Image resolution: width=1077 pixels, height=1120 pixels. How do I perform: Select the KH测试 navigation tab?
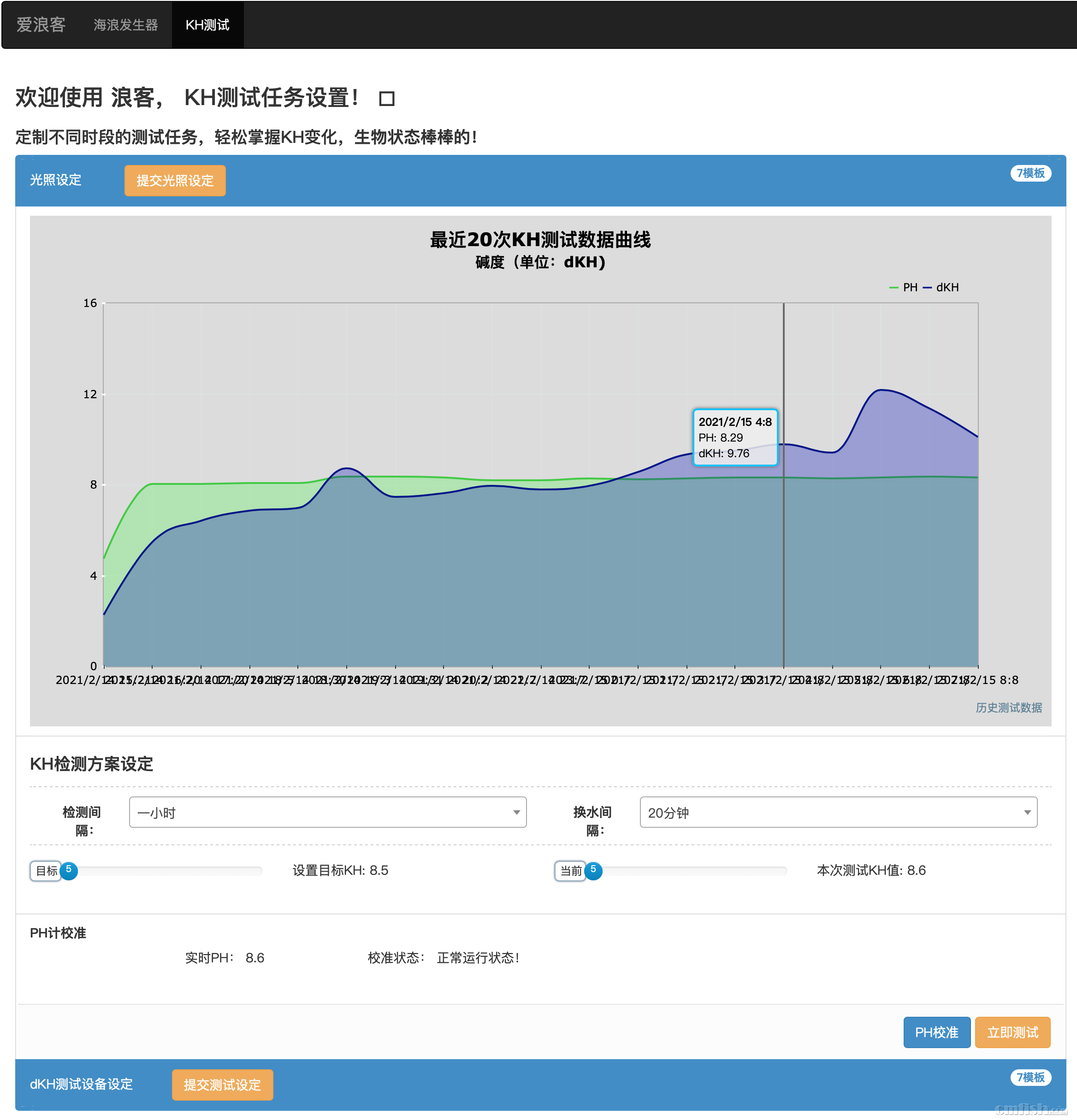click(207, 25)
